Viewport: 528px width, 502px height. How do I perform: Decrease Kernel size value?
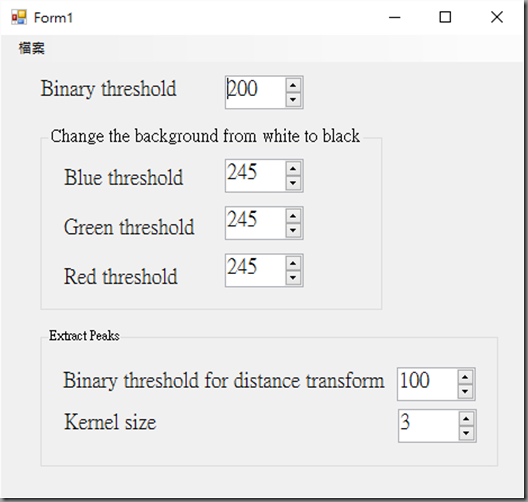click(x=466, y=433)
